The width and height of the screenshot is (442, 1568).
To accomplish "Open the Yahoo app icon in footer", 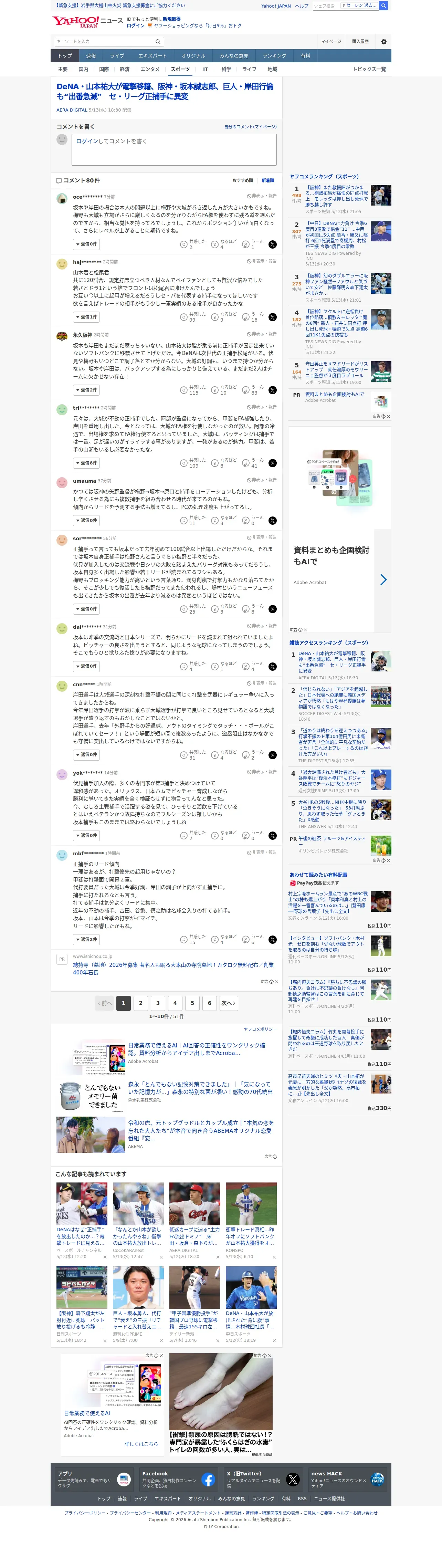I will (124, 1479).
